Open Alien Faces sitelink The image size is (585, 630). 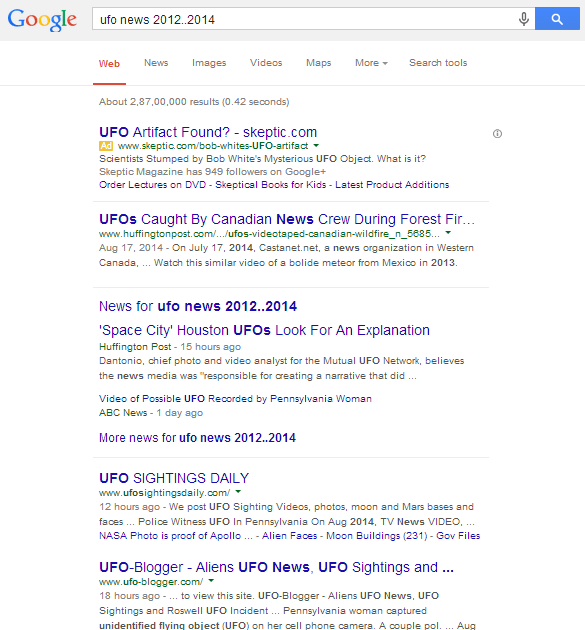289,536
